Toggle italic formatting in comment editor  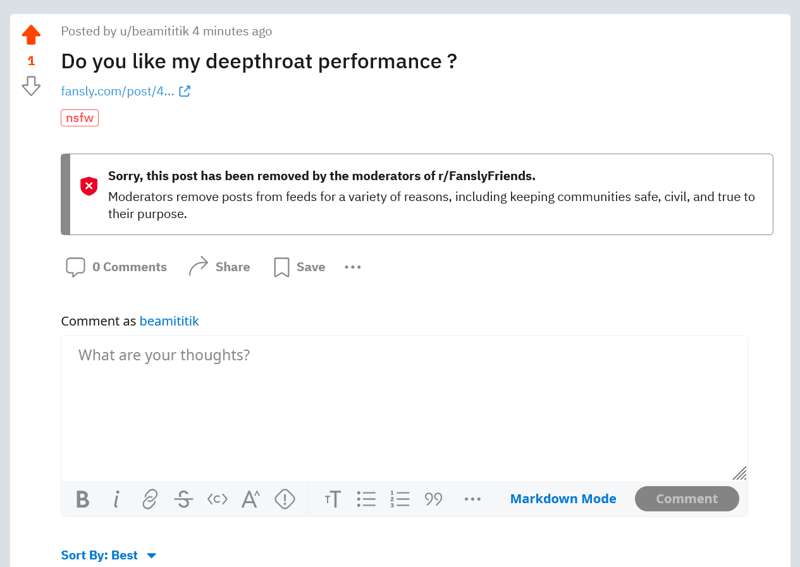pos(116,499)
